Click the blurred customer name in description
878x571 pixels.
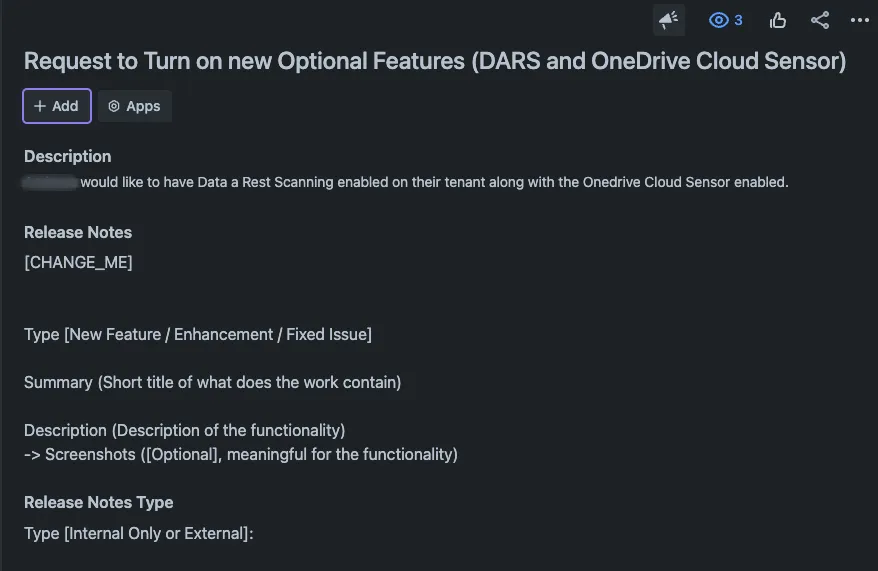click(x=50, y=183)
